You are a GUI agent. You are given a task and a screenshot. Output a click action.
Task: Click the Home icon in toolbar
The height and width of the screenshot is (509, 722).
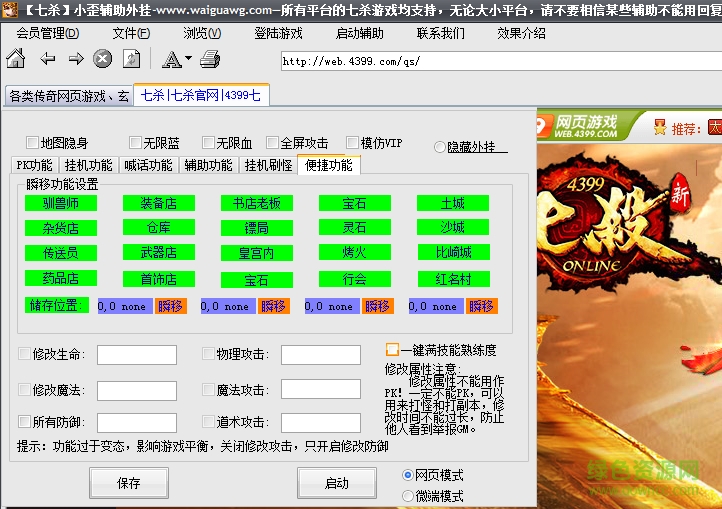tap(16, 60)
